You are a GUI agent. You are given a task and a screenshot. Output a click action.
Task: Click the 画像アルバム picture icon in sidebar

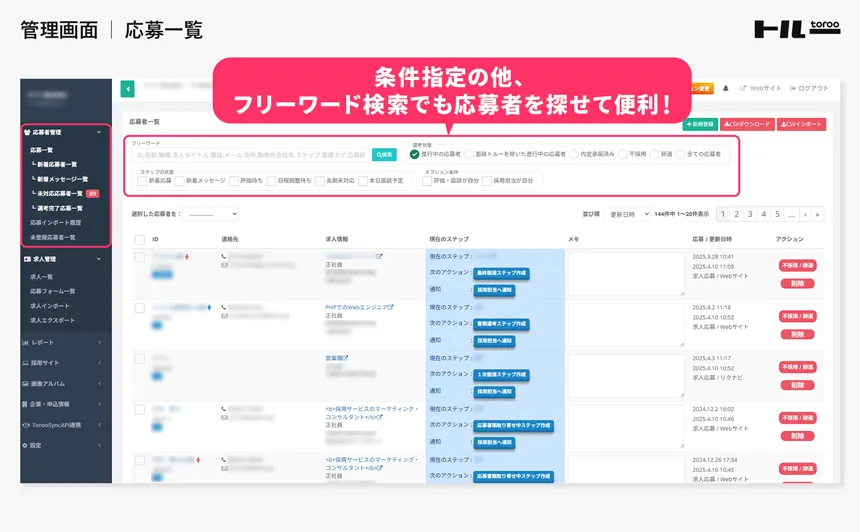[25, 384]
